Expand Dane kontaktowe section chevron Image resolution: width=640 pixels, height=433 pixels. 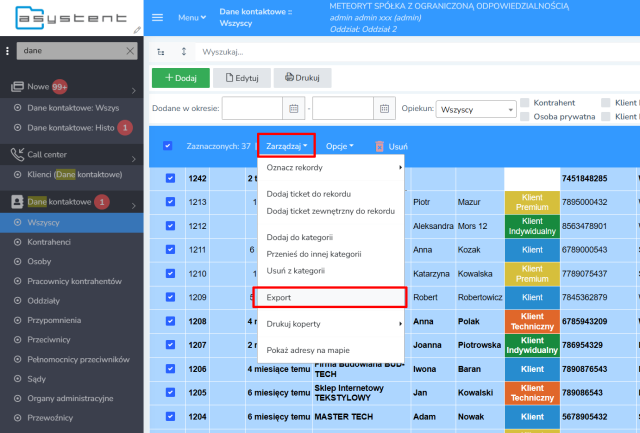133,206
